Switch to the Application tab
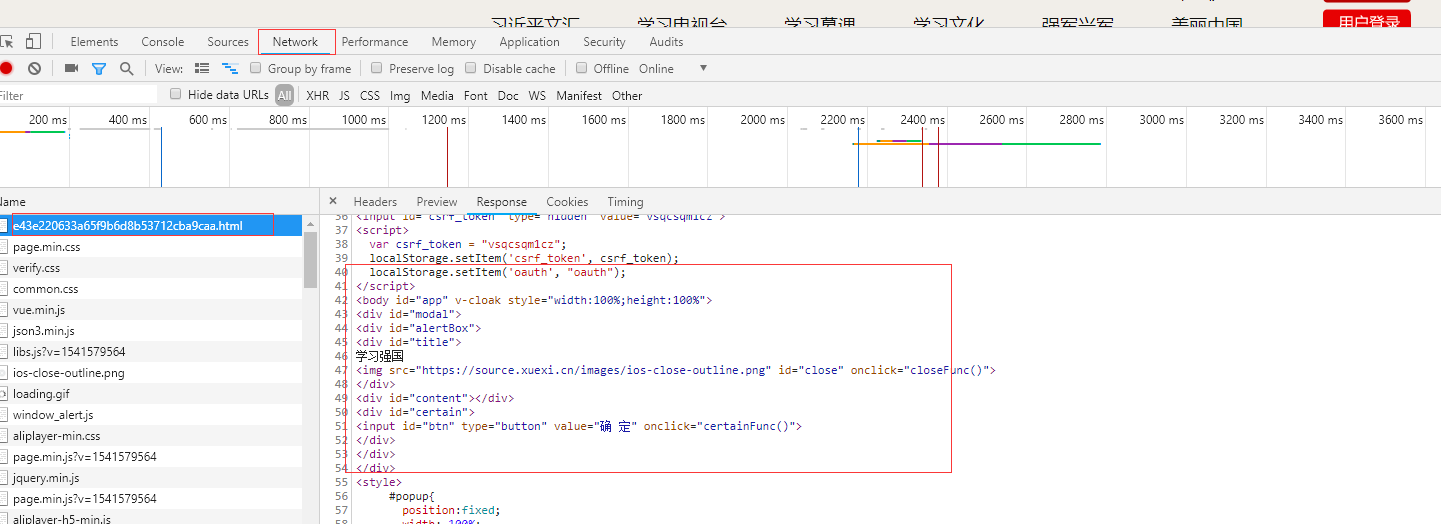Image resolution: width=1441 pixels, height=524 pixels. 530,42
